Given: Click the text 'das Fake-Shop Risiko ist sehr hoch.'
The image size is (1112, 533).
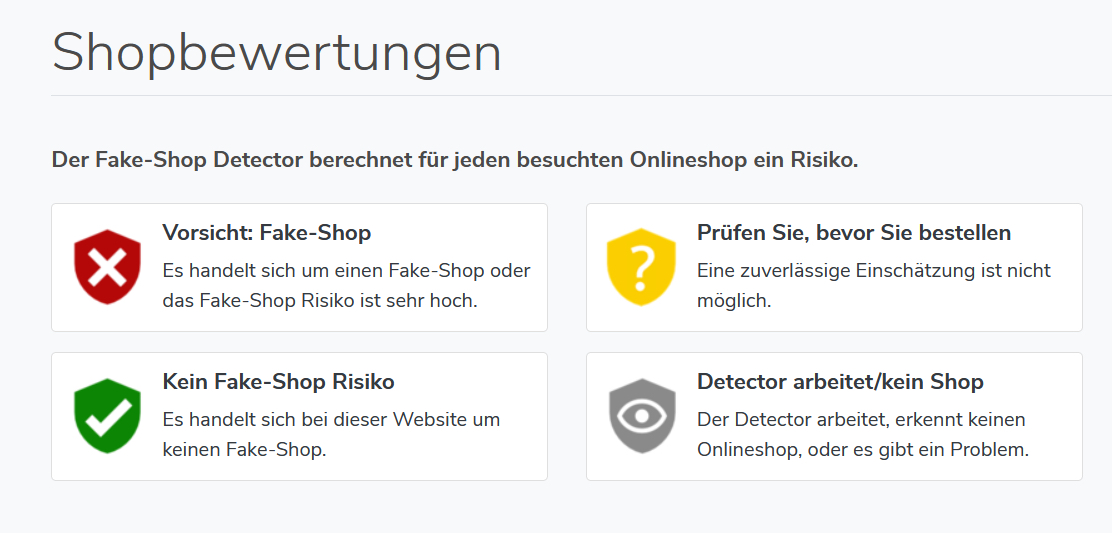Looking at the screenshot, I should (320, 301).
